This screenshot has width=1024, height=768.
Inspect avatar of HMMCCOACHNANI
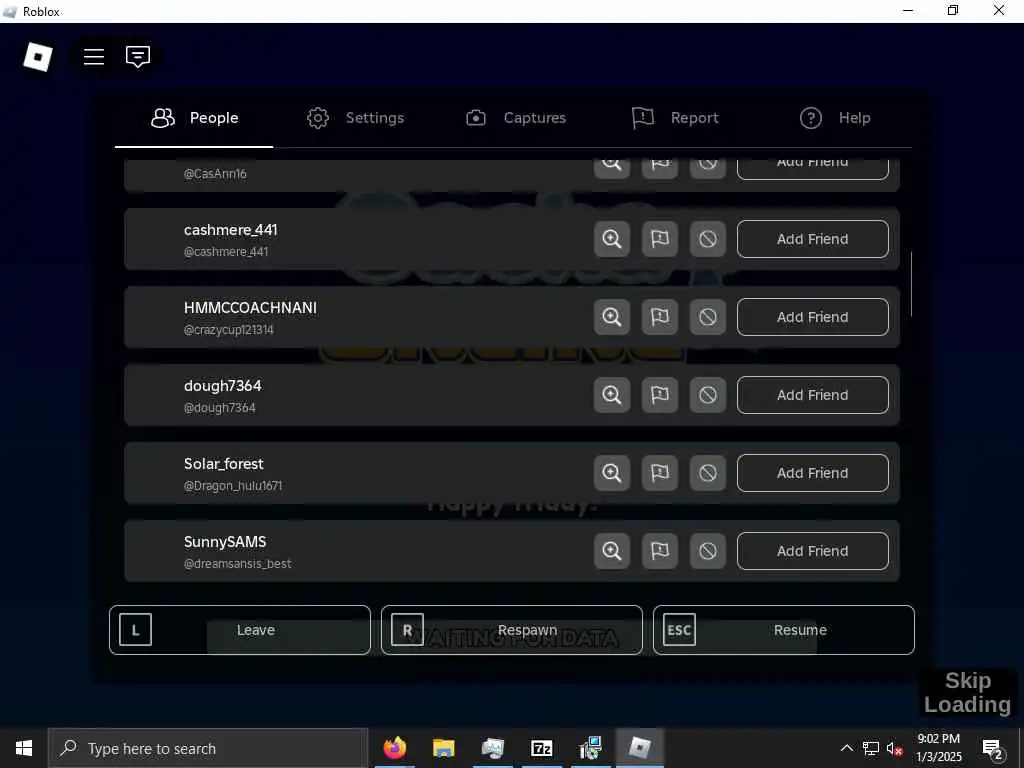pyautogui.click(x=612, y=317)
